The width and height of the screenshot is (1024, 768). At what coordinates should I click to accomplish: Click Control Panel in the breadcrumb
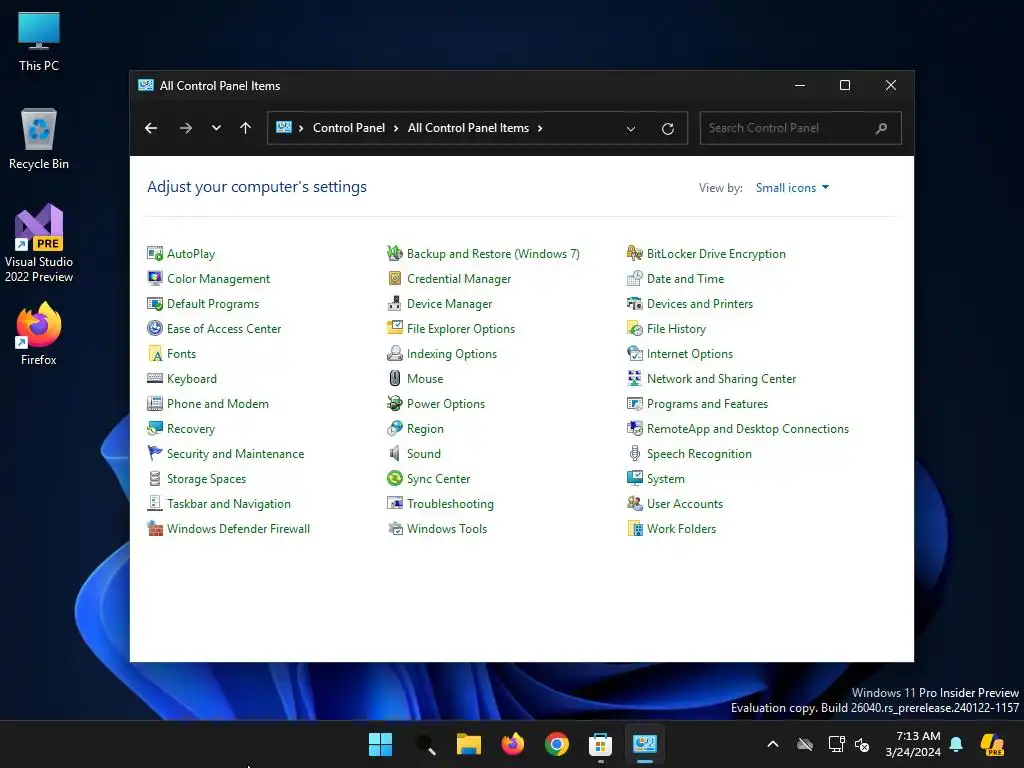click(349, 128)
